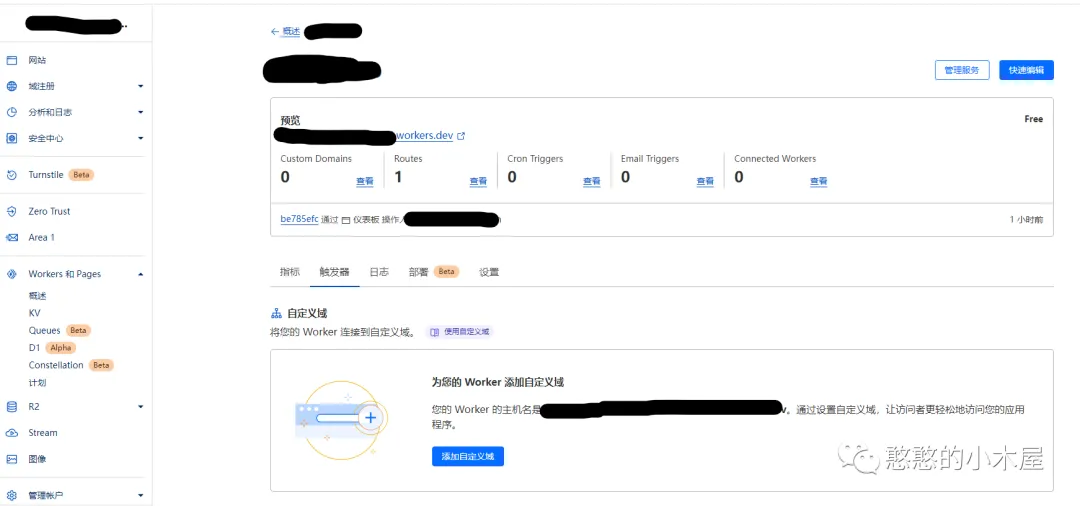Click the Area 1 envelope icon
The image size is (1080, 506).
pyautogui.click(x=12, y=238)
